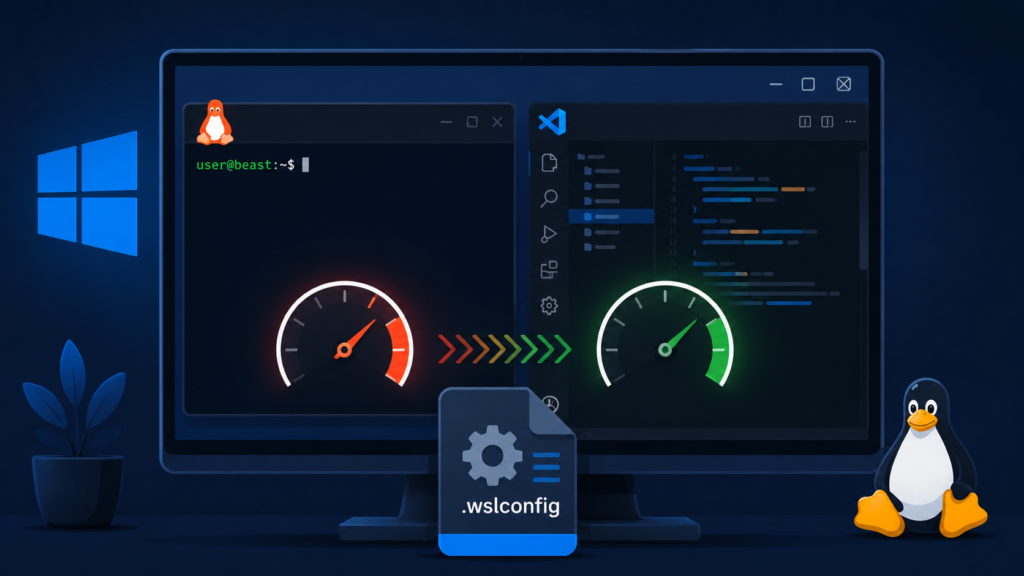Select the highlighted file row in VS Code explorer
Image resolution: width=1024 pixels, height=576 pixels.
tap(611, 216)
